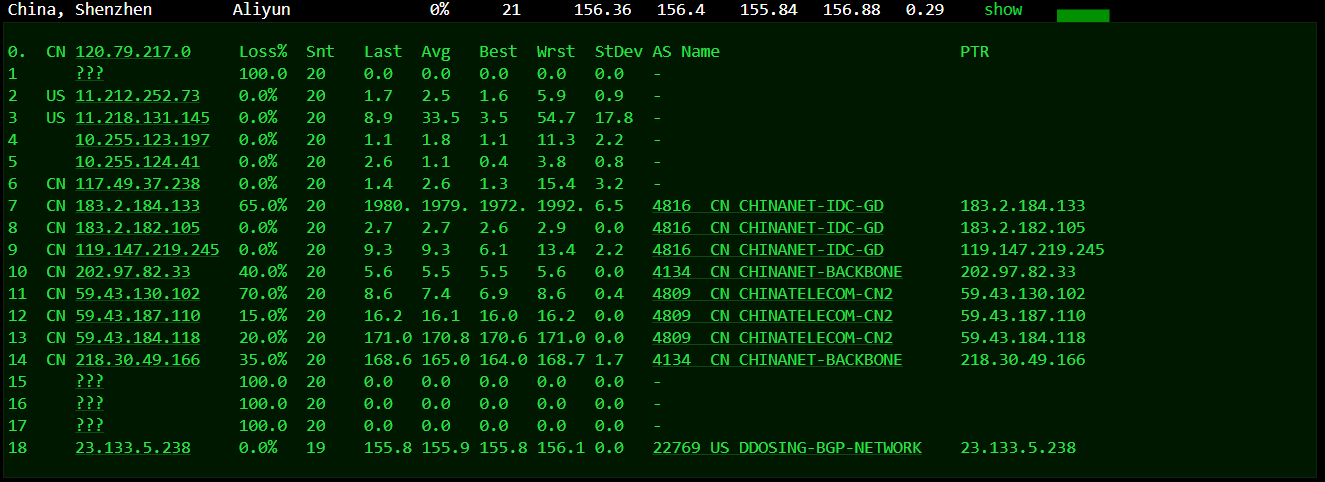Image resolution: width=1325 pixels, height=482 pixels.
Task: Open the hop 14 IP 218.30.49.166 link
Action: click(137, 360)
